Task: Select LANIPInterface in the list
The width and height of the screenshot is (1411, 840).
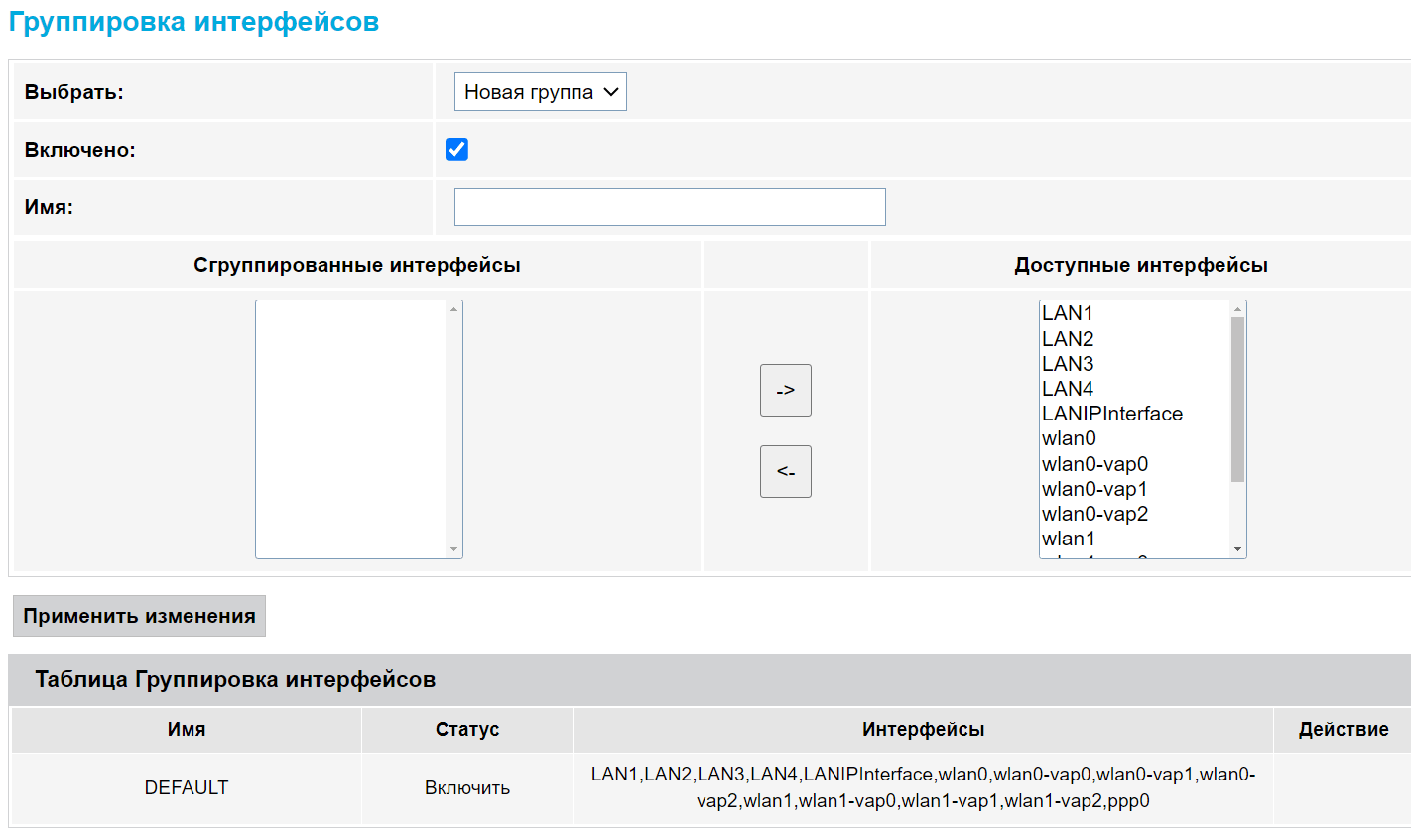Action: point(1111,414)
